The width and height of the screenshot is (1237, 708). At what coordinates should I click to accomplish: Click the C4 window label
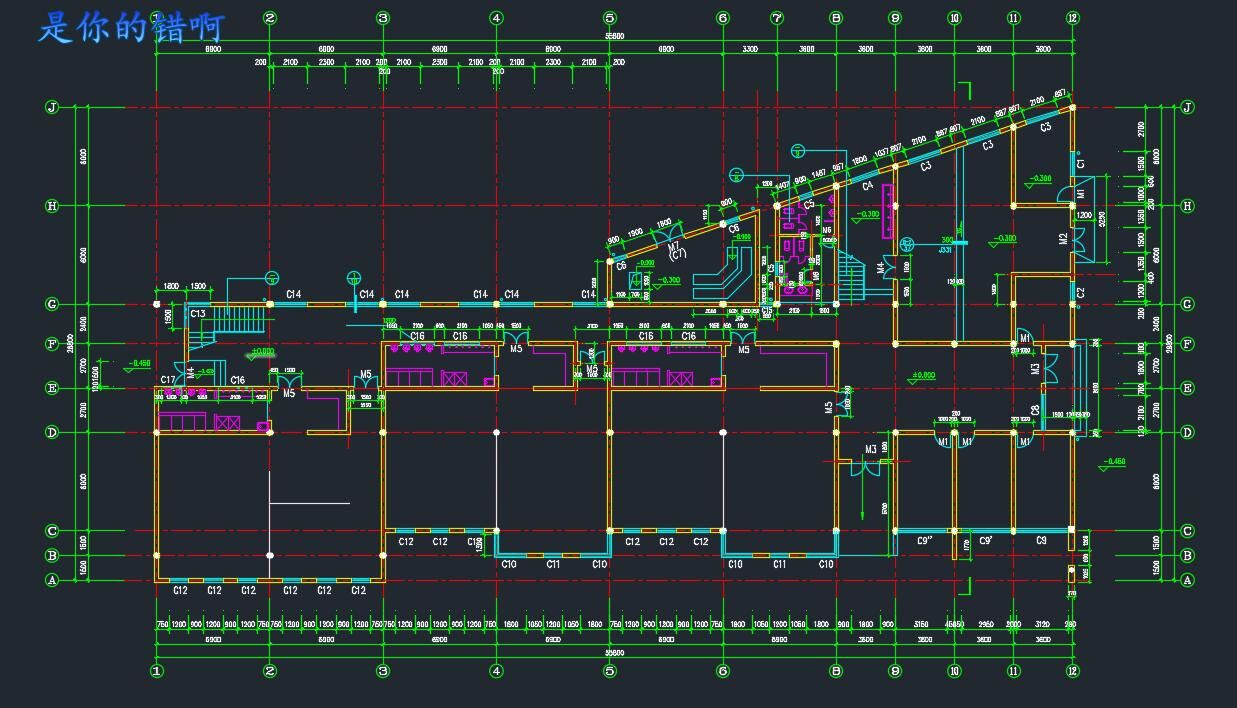tap(867, 186)
